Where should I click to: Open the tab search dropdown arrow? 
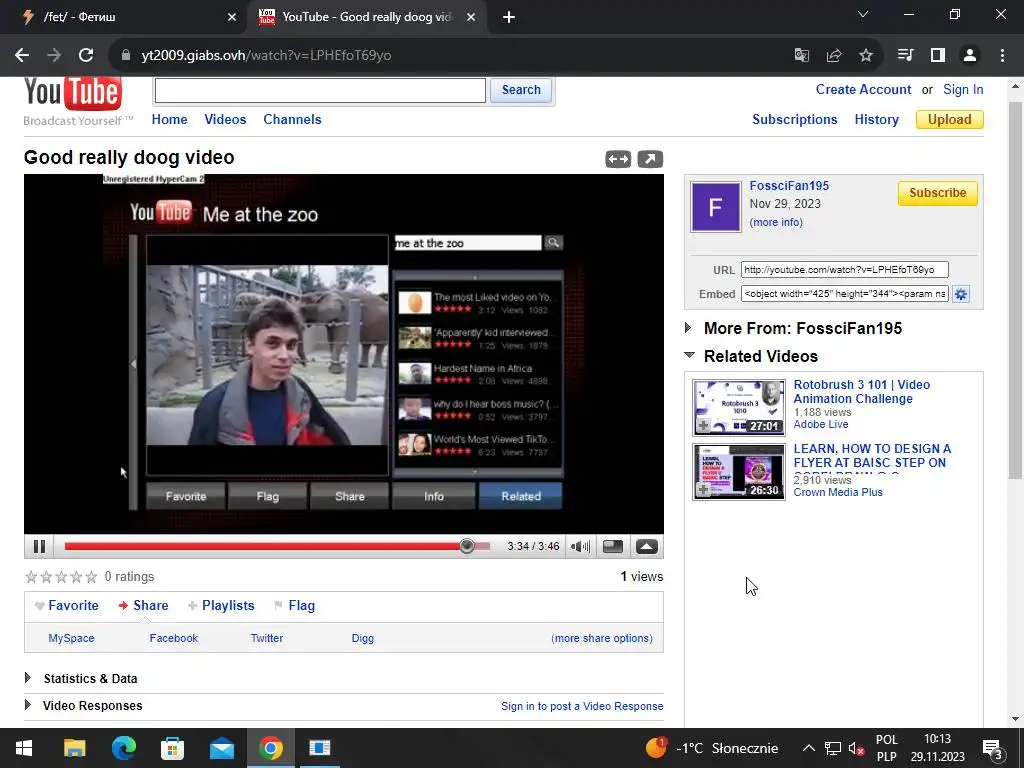click(863, 14)
